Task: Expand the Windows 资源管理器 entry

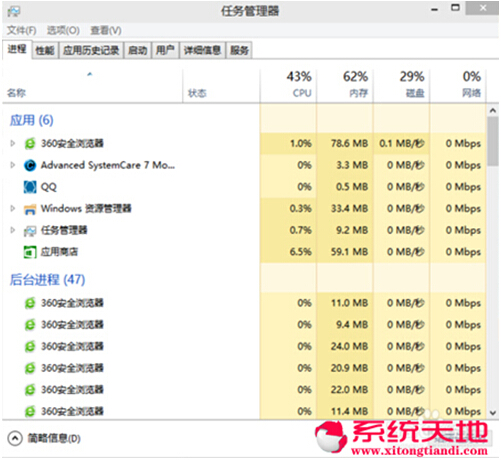Action: click(x=13, y=209)
